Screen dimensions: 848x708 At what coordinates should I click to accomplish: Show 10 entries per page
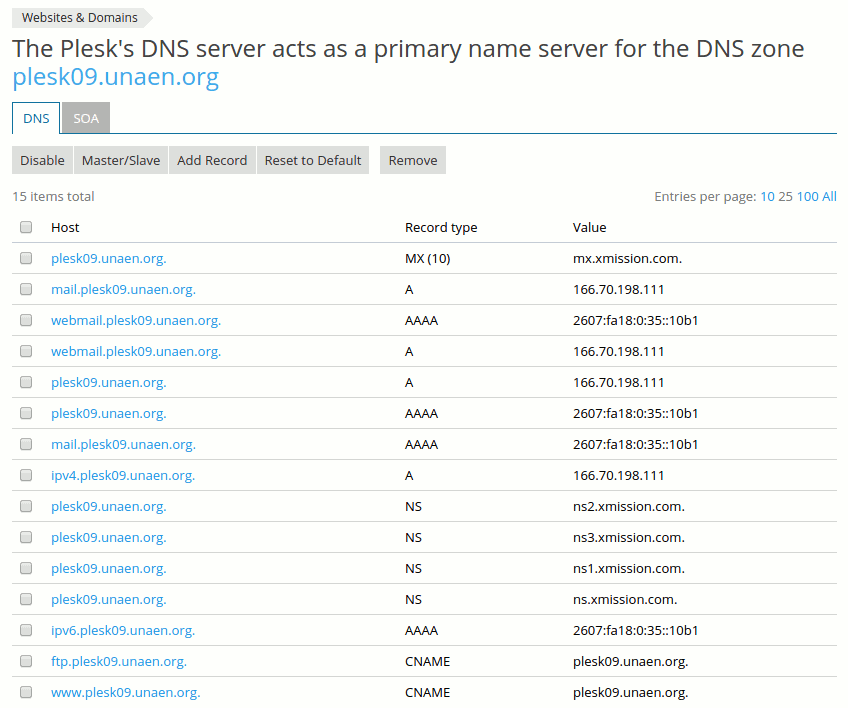point(767,196)
